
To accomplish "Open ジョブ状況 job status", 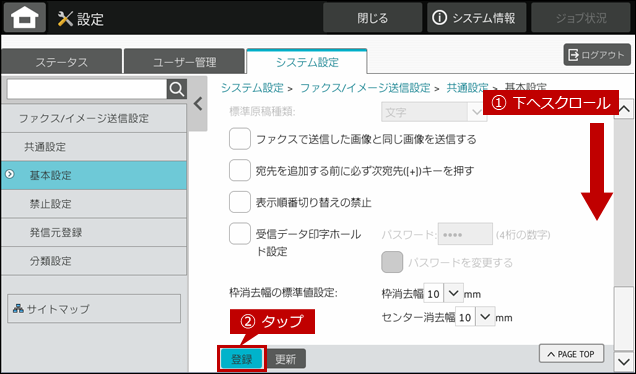I will click(581, 18).
